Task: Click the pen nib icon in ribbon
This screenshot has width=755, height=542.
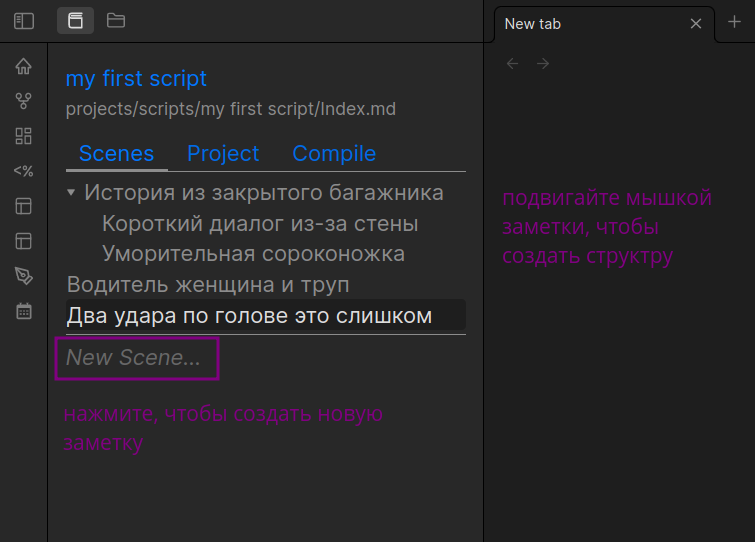Action: tap(24, 276)
